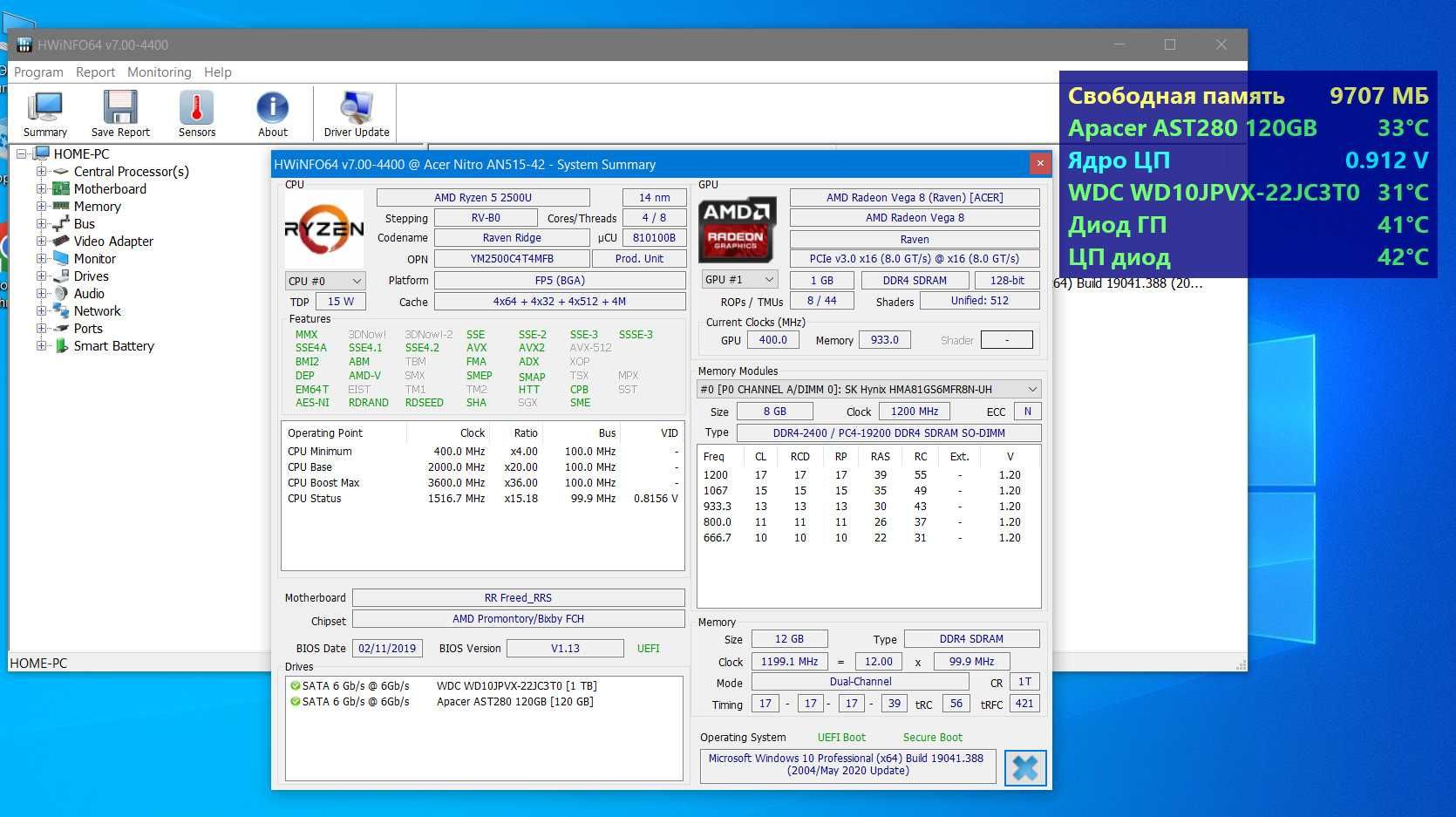
Task: Click the Microsoft Windows 10 Professional OS field
Action: click(x=847, y=766)
